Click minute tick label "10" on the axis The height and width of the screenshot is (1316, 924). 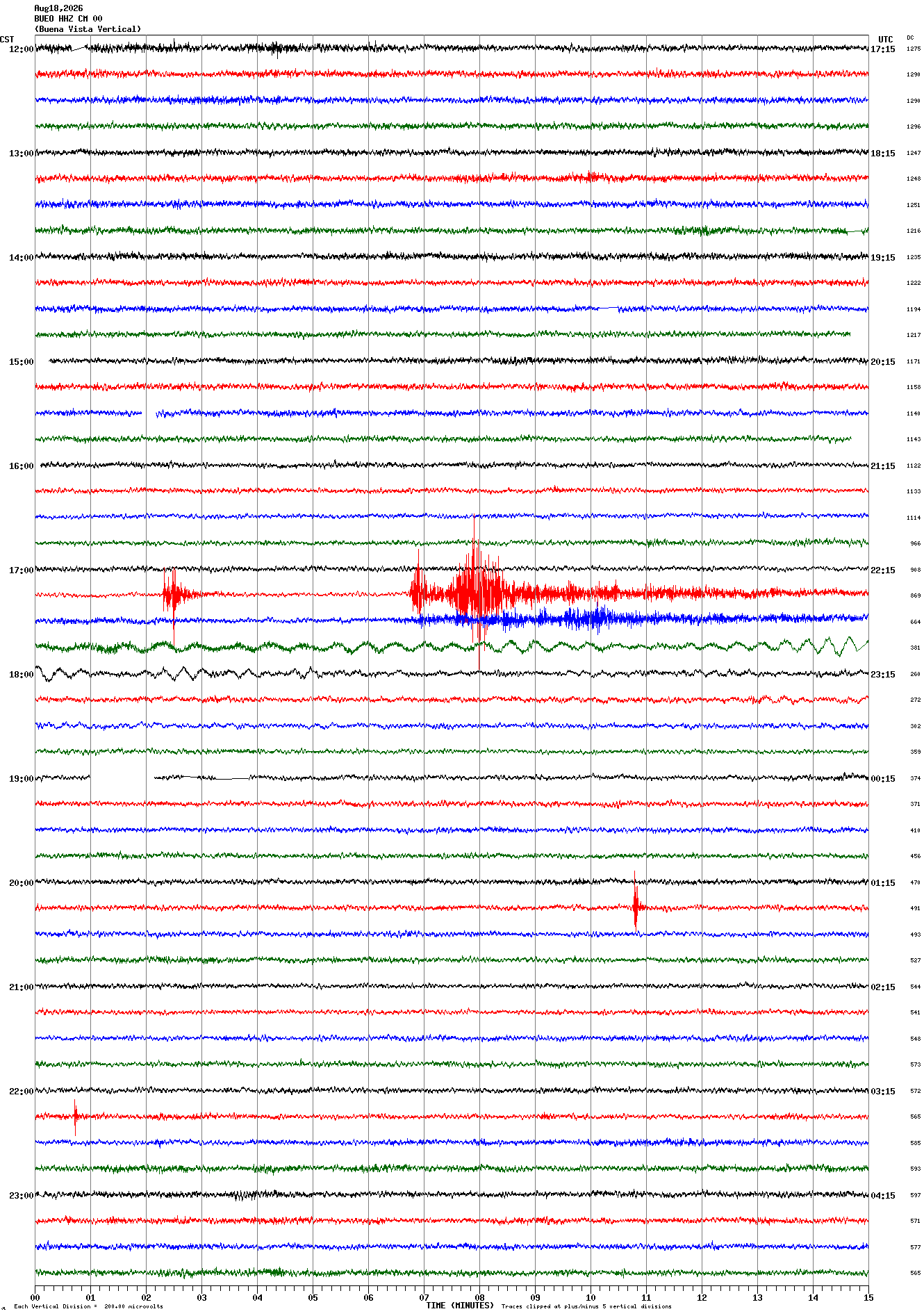591,1297
